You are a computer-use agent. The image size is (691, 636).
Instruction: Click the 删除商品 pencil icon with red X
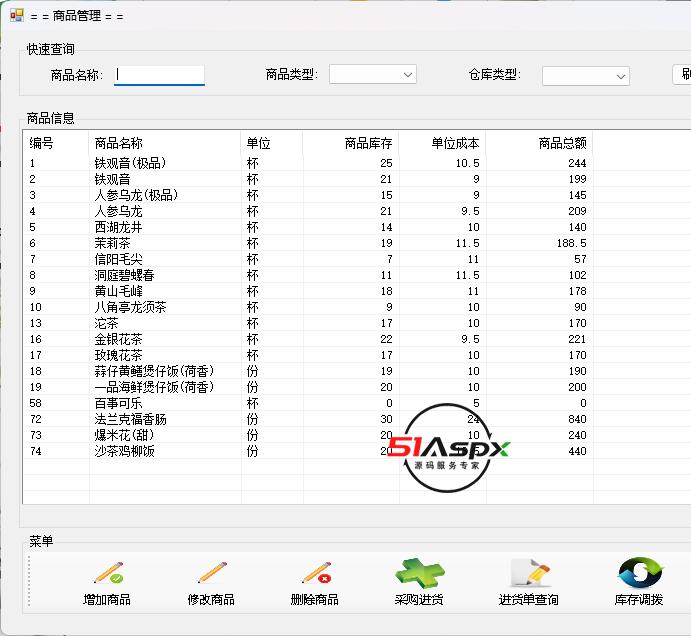[317, 573]
